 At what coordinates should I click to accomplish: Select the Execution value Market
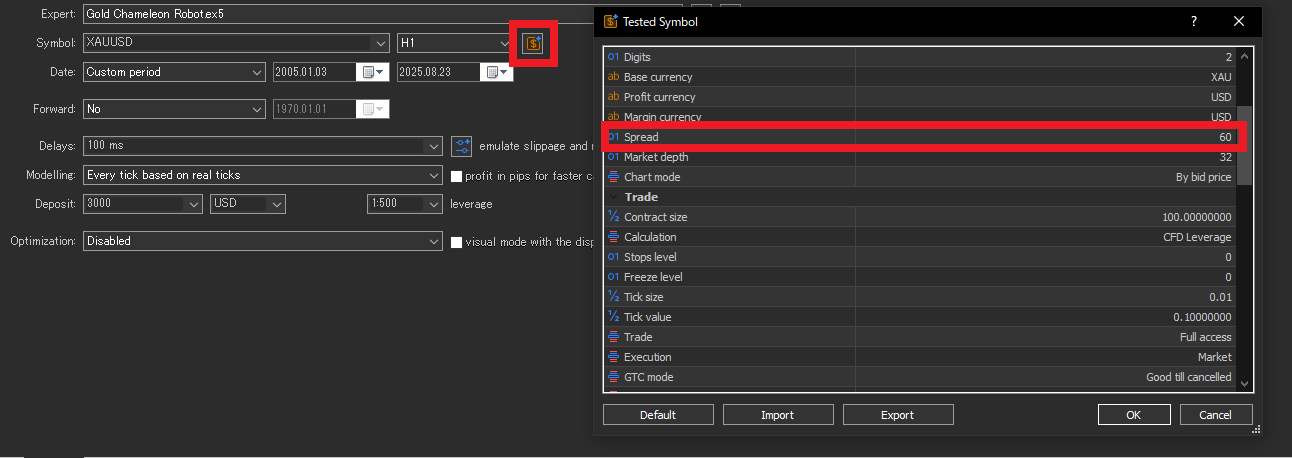(1214, 357)
